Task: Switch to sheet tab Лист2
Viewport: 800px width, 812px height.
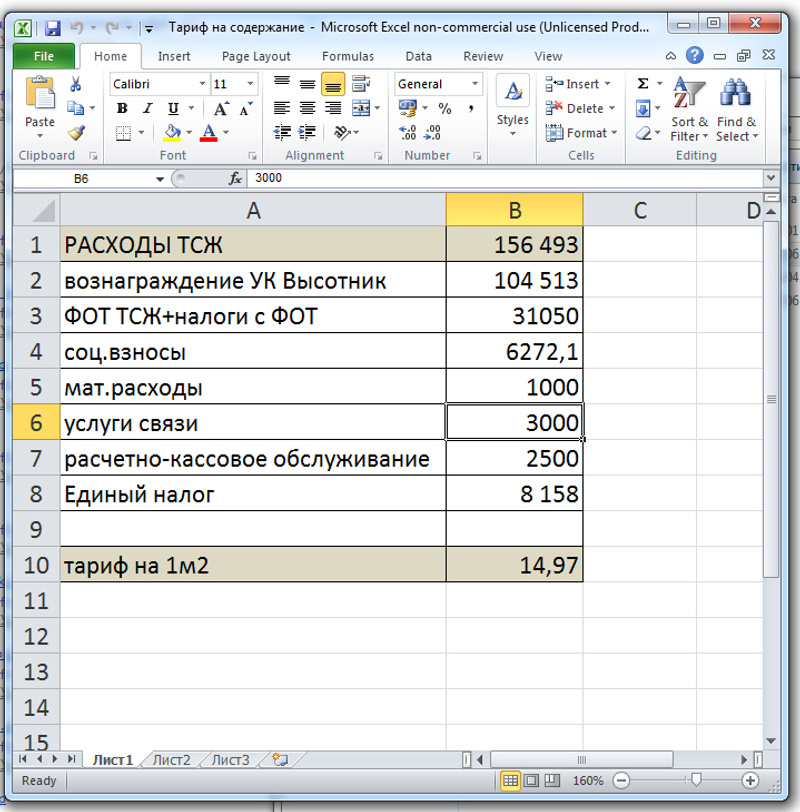Action: click(171, 760)
